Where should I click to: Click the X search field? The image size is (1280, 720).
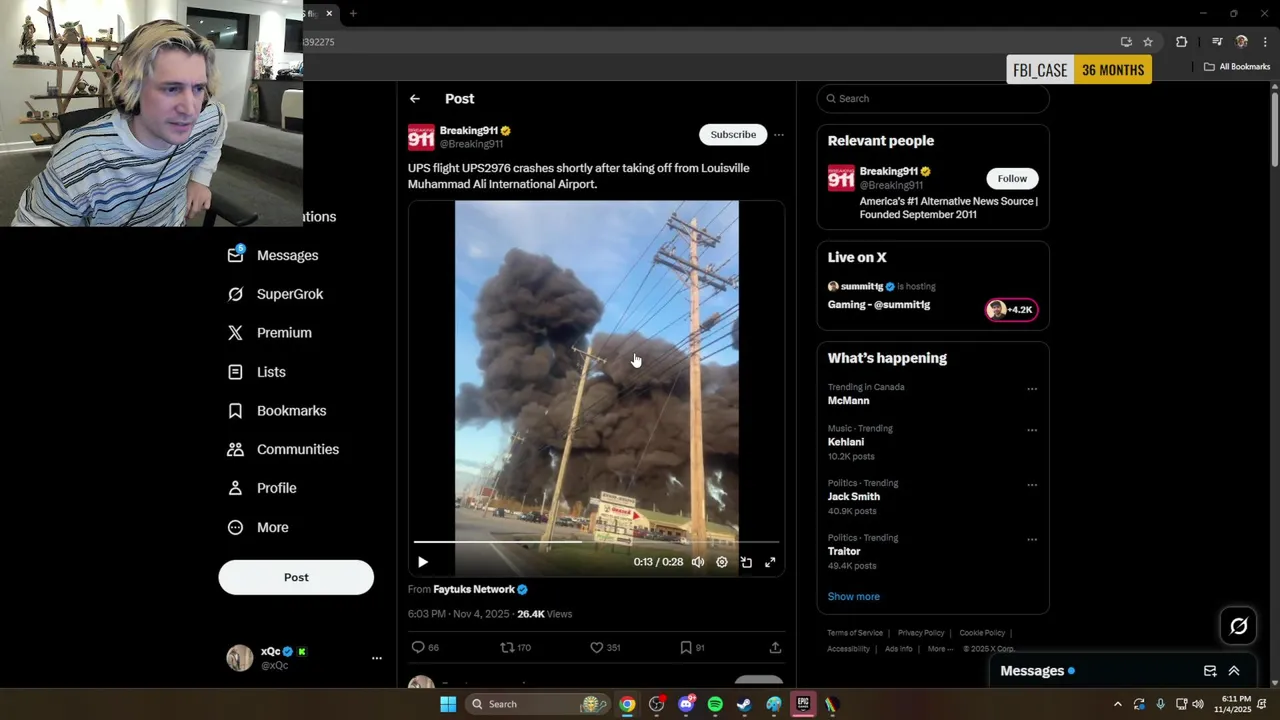pos(933,98)
